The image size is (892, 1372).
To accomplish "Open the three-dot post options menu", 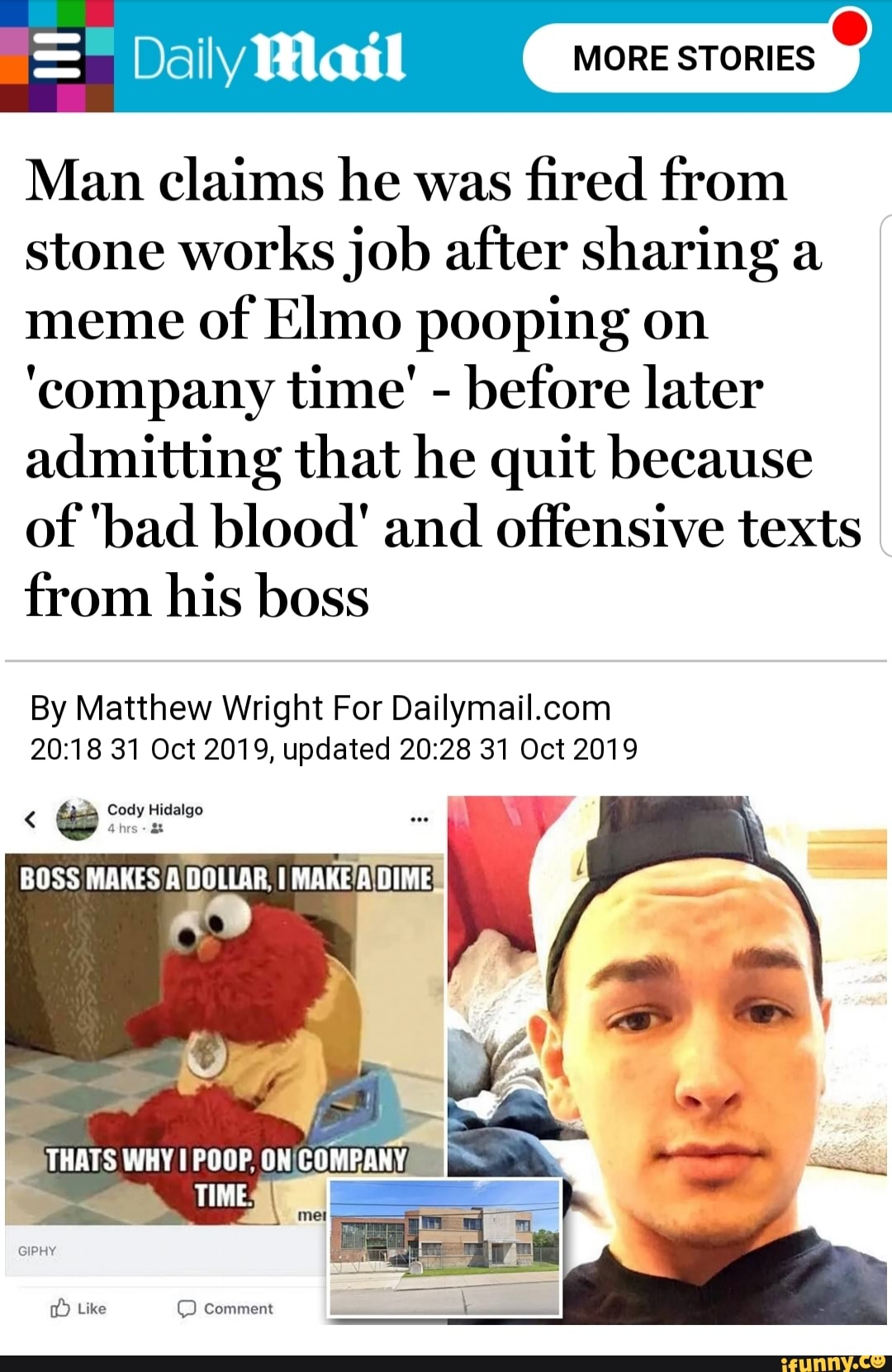I will [x=420, y=820].
